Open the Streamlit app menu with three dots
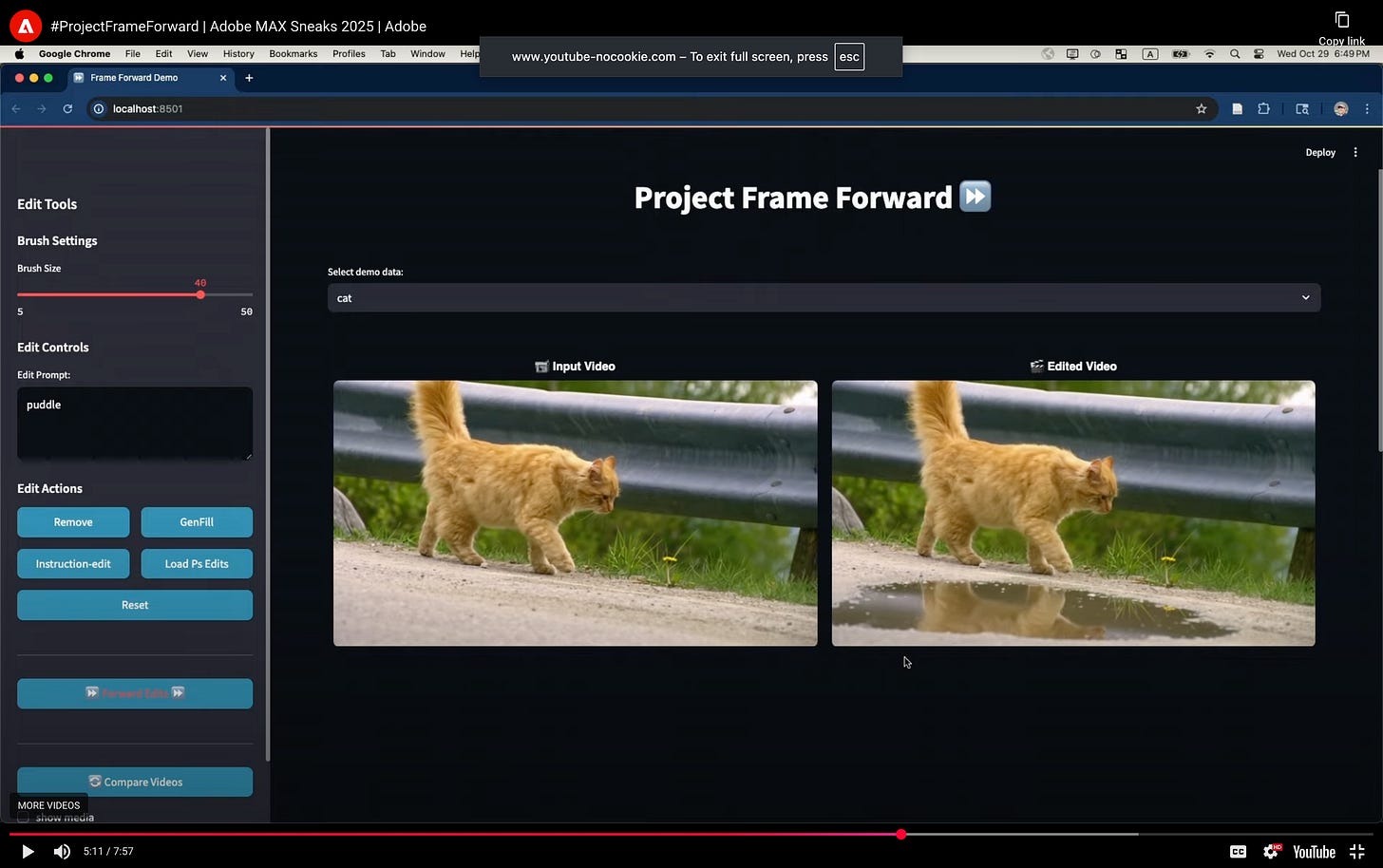 coord(1355,152)
